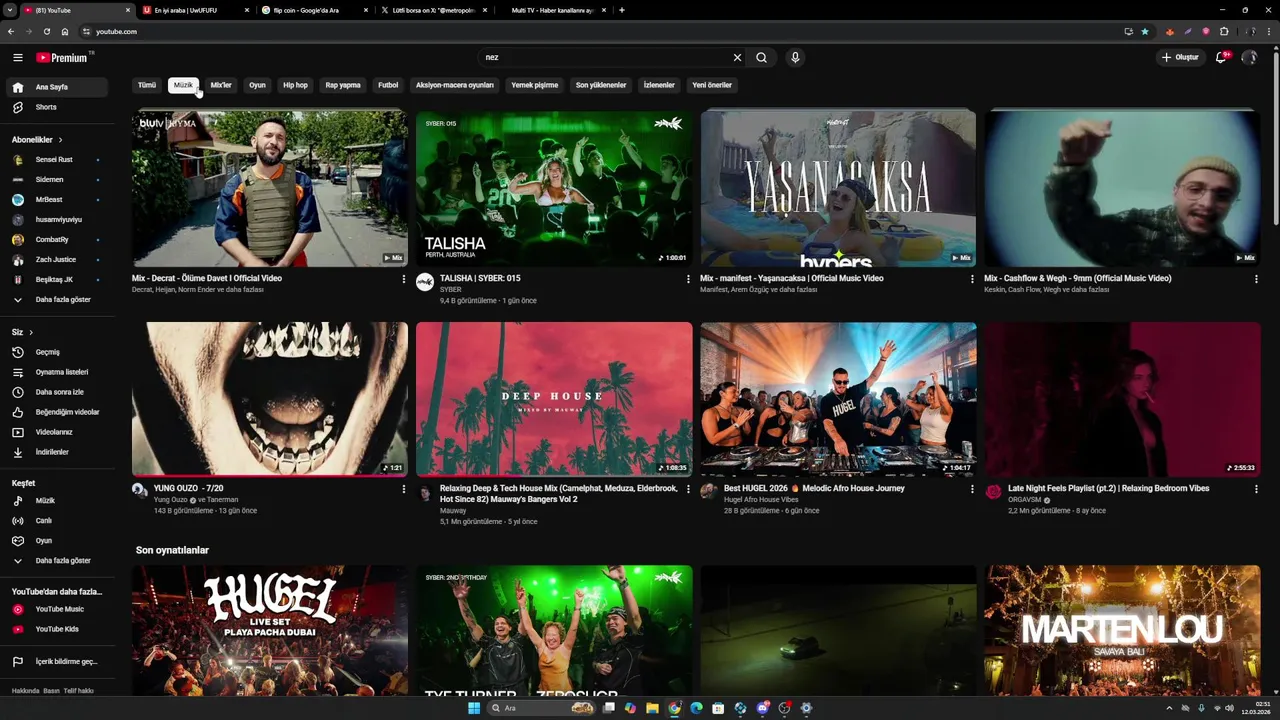Open the Marten Lou Savaya Bali thumbnail
Screen dimensions: 1280x720
pos(1122,630)
